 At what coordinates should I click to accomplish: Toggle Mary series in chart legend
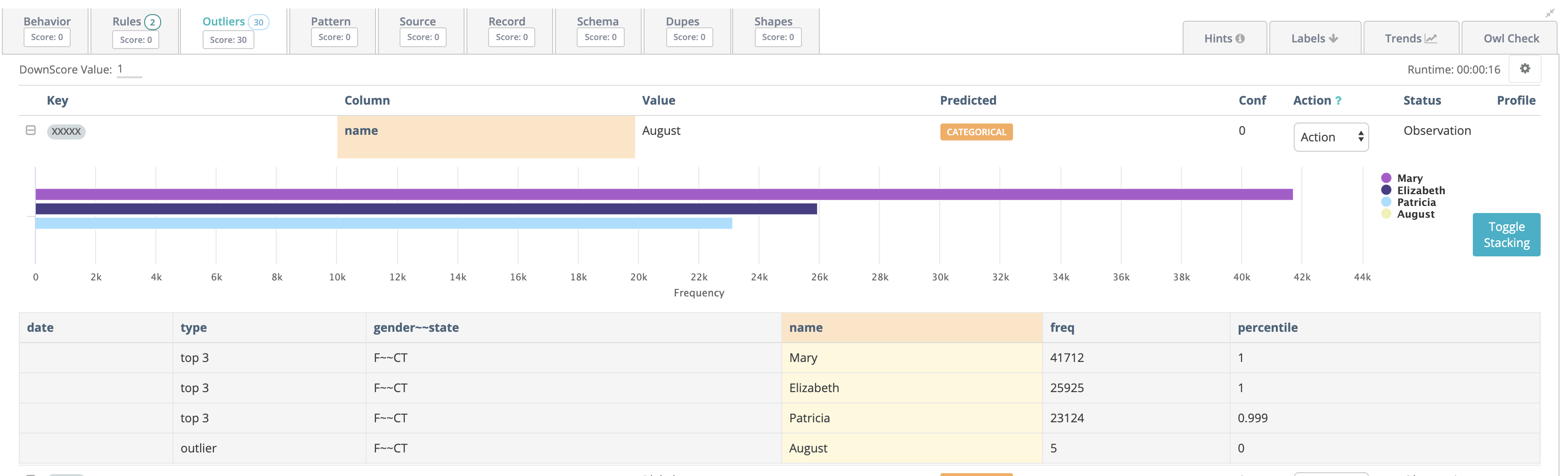[1409, 178]
